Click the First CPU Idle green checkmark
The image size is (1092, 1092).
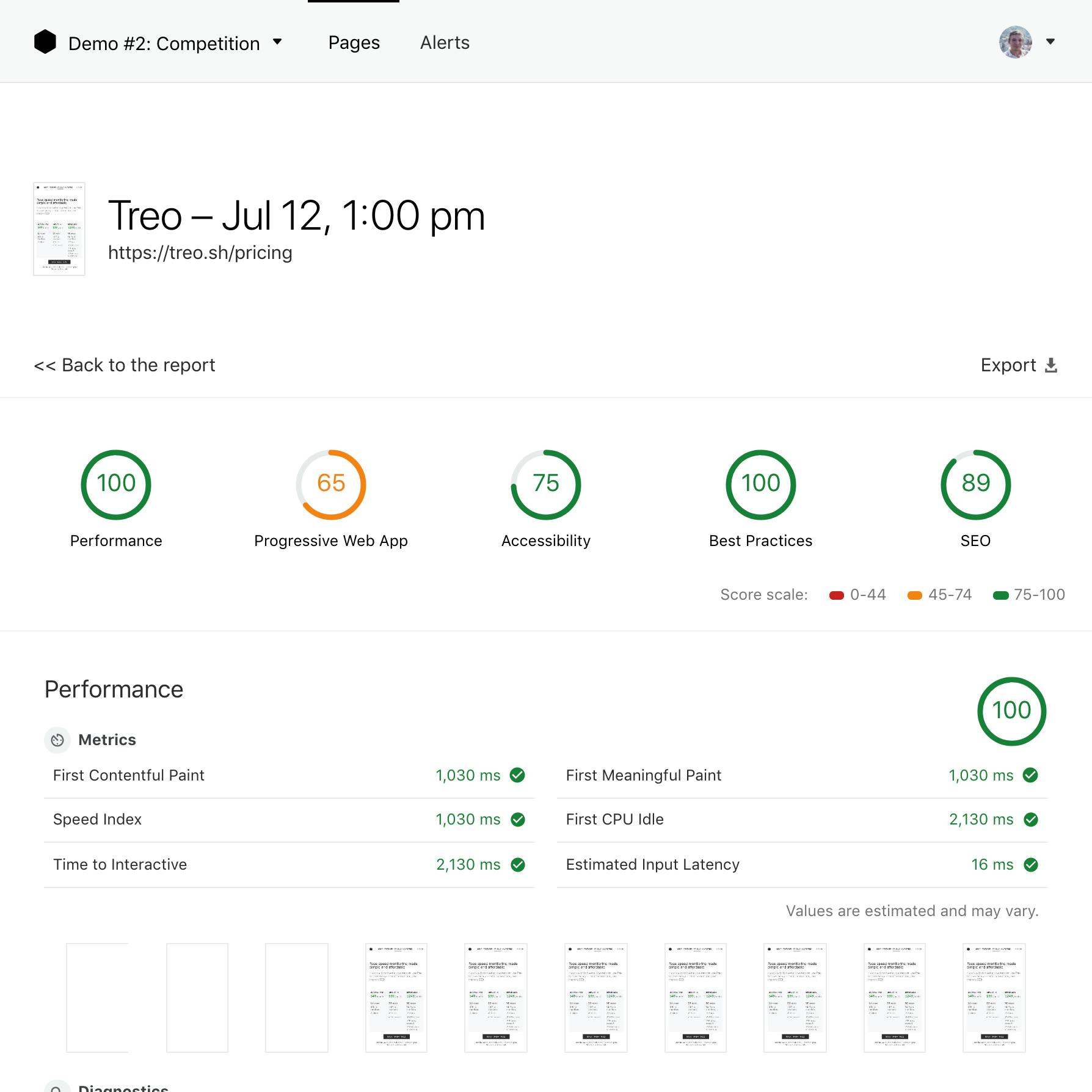(x=1031, y=820)
